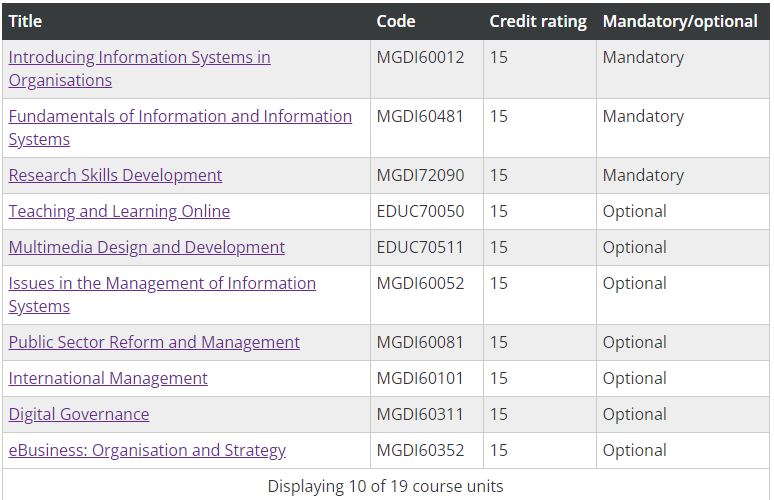Open the Digital Governance course unit
The height and width of the screenshot is (500, 774).
[x=79, y=414]
